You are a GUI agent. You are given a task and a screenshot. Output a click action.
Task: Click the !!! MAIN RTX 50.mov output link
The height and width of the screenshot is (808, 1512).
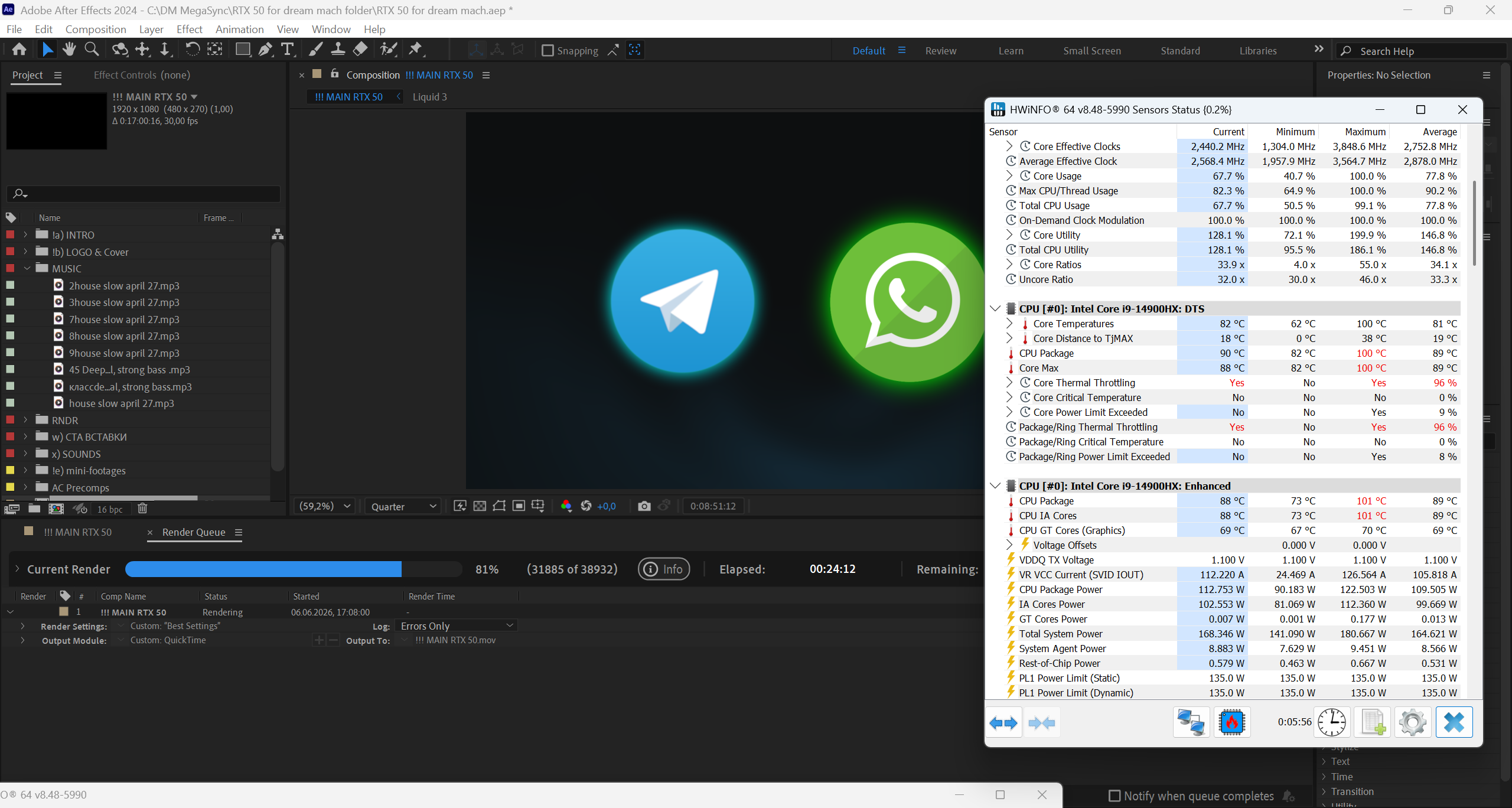tap(455, 640)
